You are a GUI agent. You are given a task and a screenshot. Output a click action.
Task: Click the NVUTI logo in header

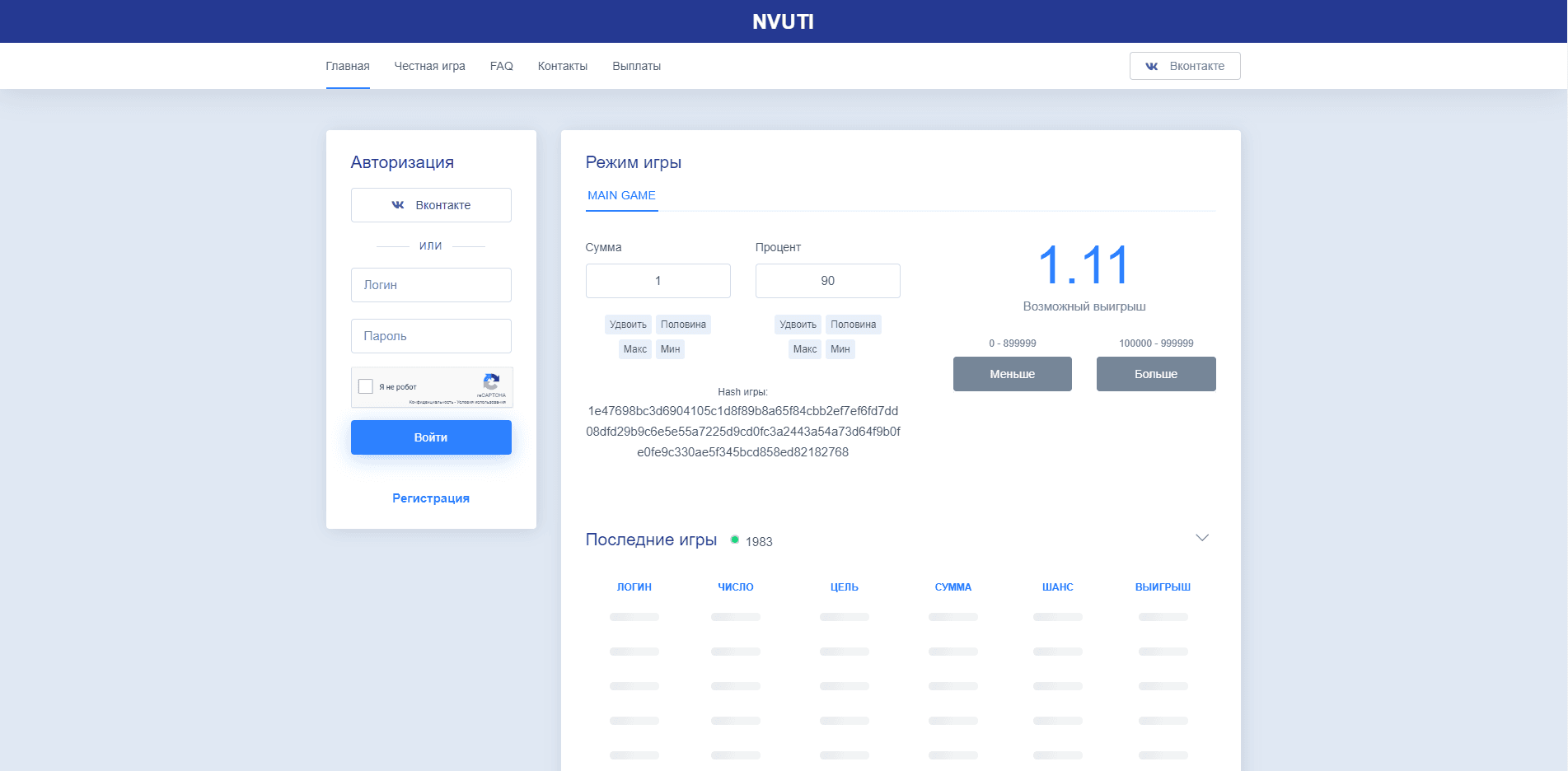tap(783, 21)
